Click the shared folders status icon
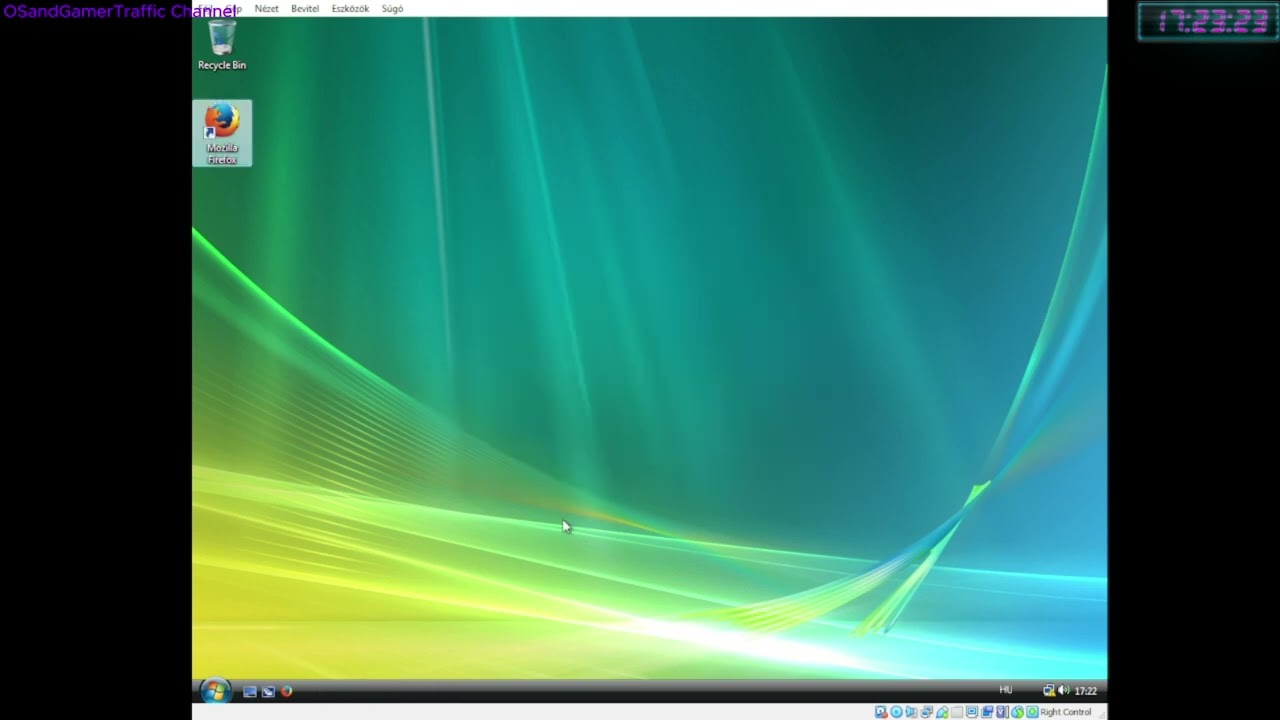1280x720 pixels. (957, 712)
